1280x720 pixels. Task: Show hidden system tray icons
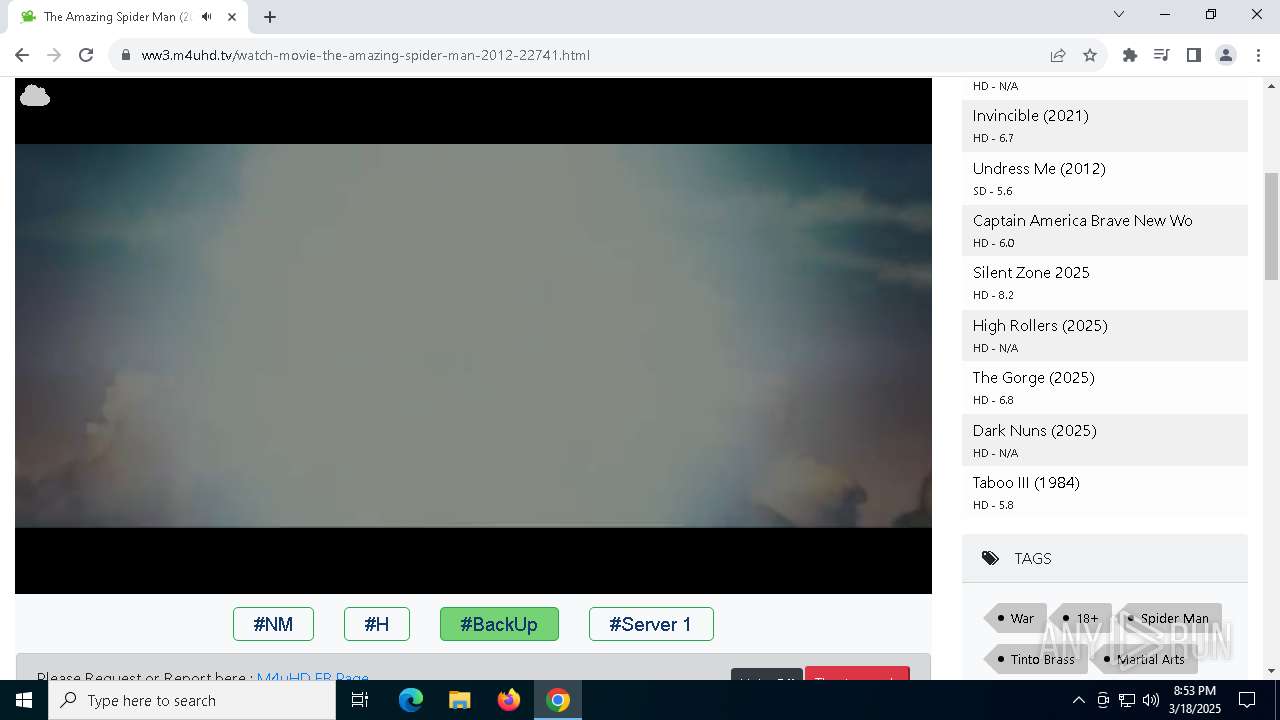(x=1078, y=700)
